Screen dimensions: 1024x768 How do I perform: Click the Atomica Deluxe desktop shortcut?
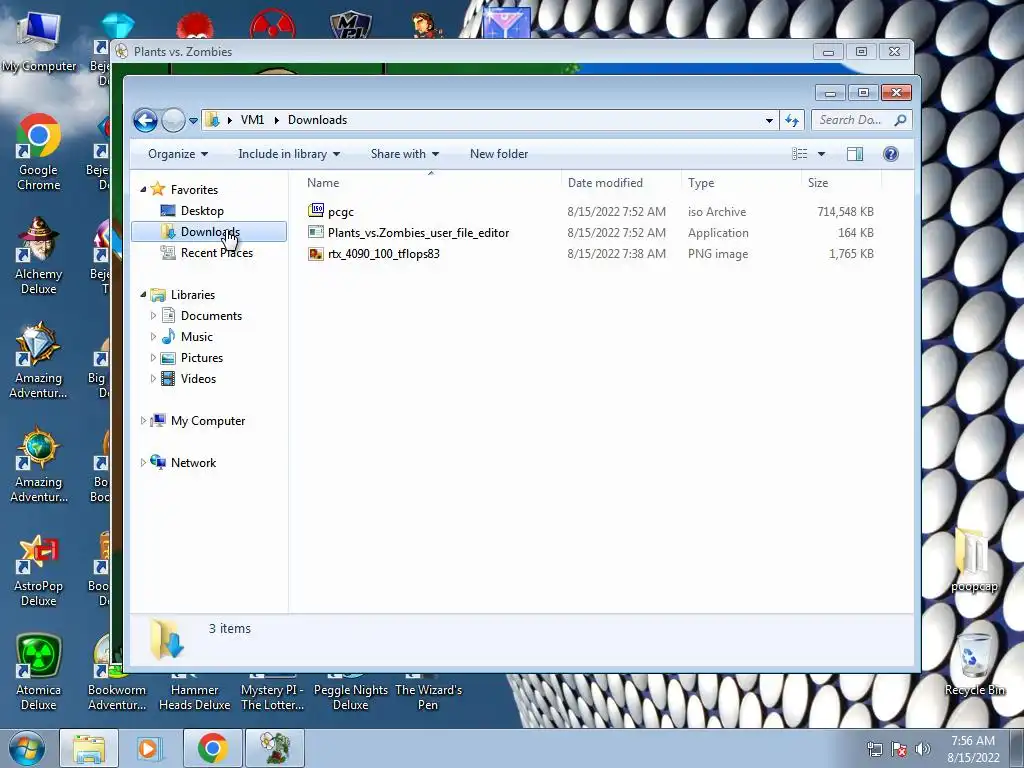point(39,673)
